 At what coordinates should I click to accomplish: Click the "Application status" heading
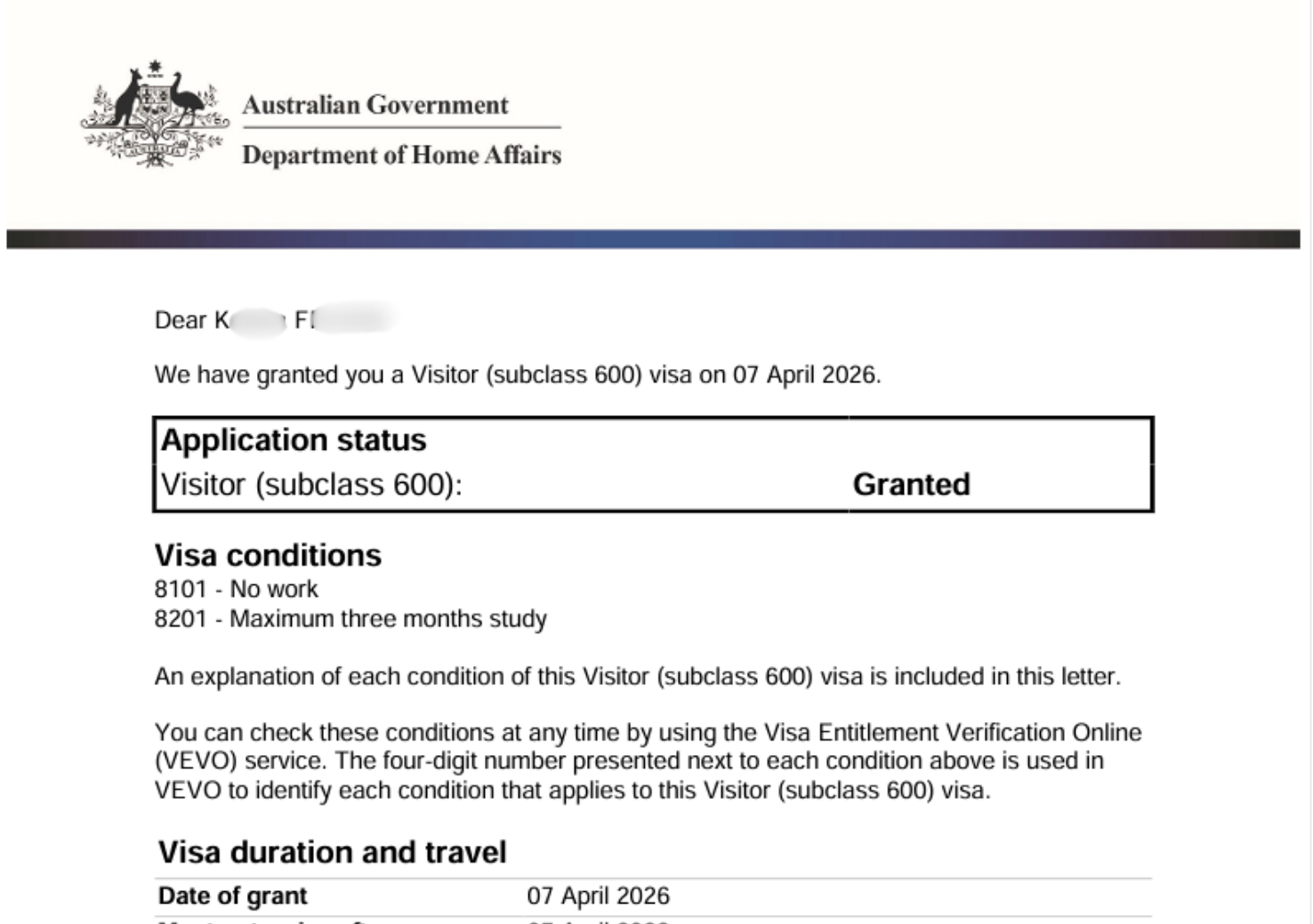pos(294,440)
